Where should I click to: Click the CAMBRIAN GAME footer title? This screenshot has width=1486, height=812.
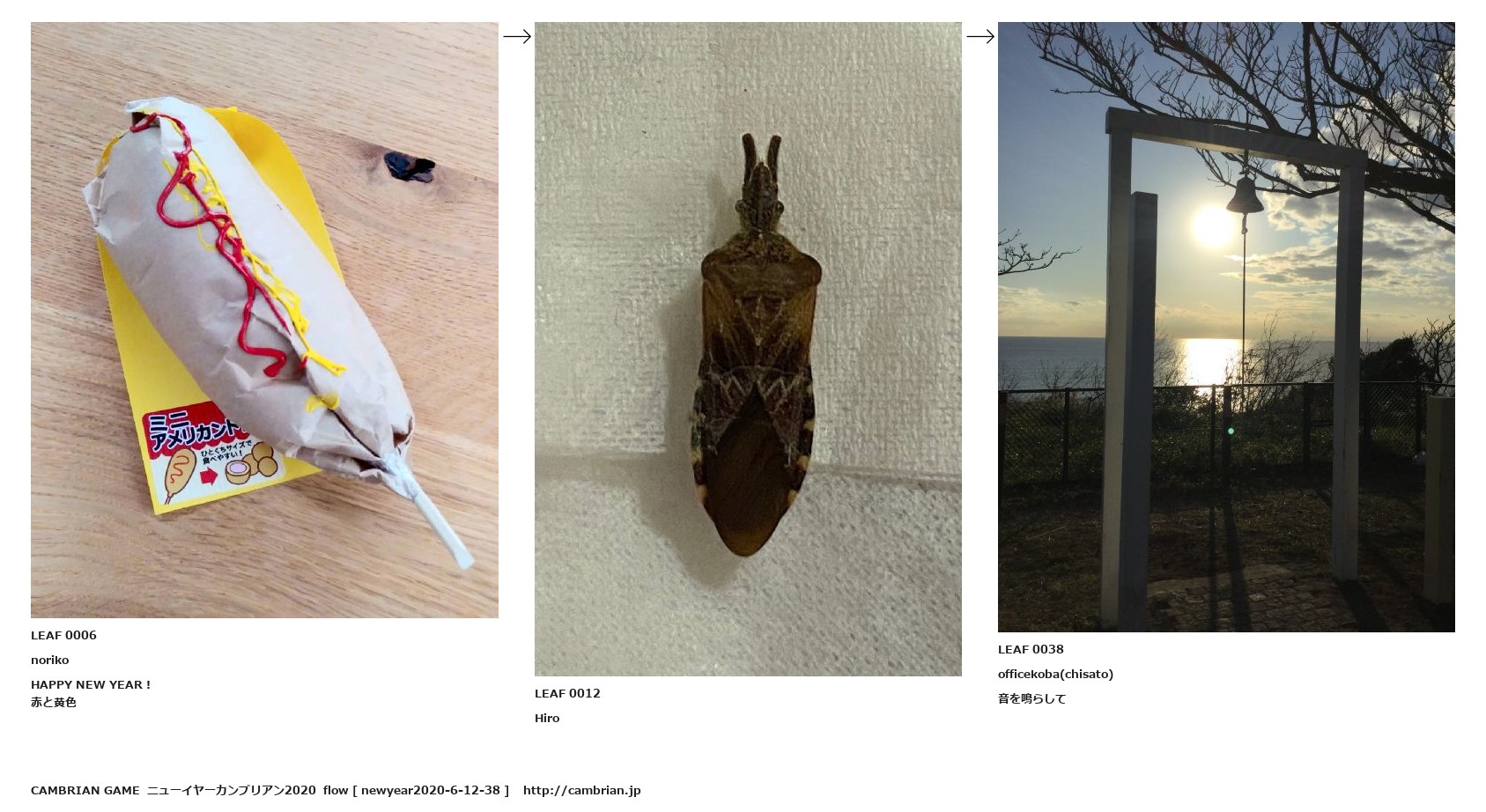[85, 790]
